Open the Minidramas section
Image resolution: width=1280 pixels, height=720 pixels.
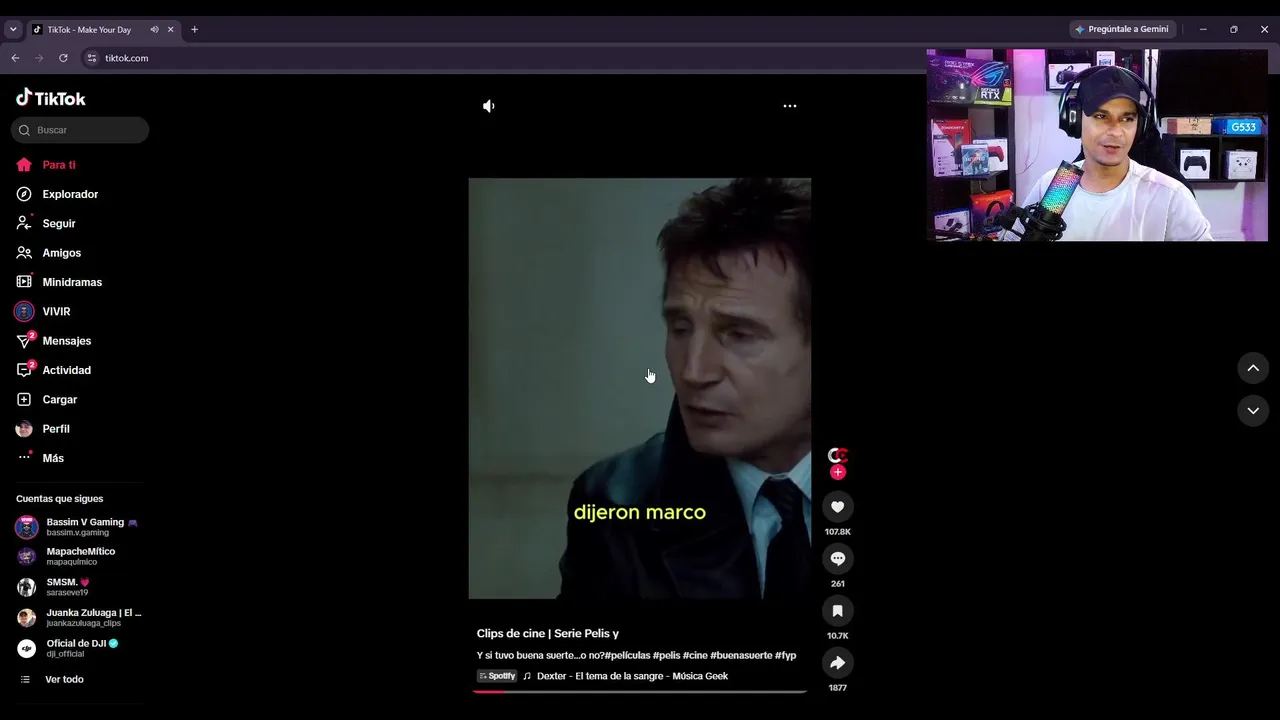pyautogui.click(x=59, y=282)
